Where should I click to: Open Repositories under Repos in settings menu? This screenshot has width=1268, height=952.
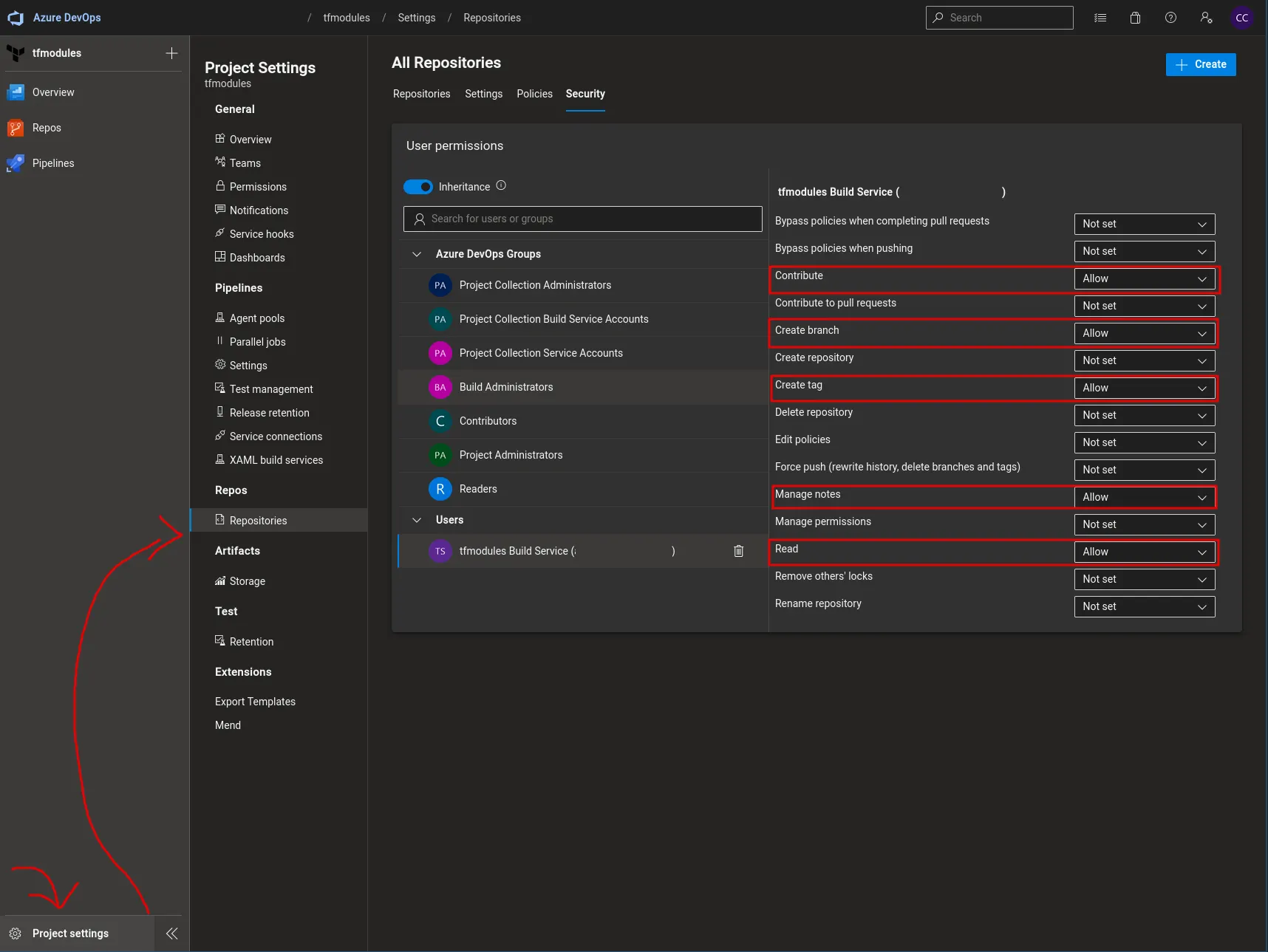tap(279, 520)
